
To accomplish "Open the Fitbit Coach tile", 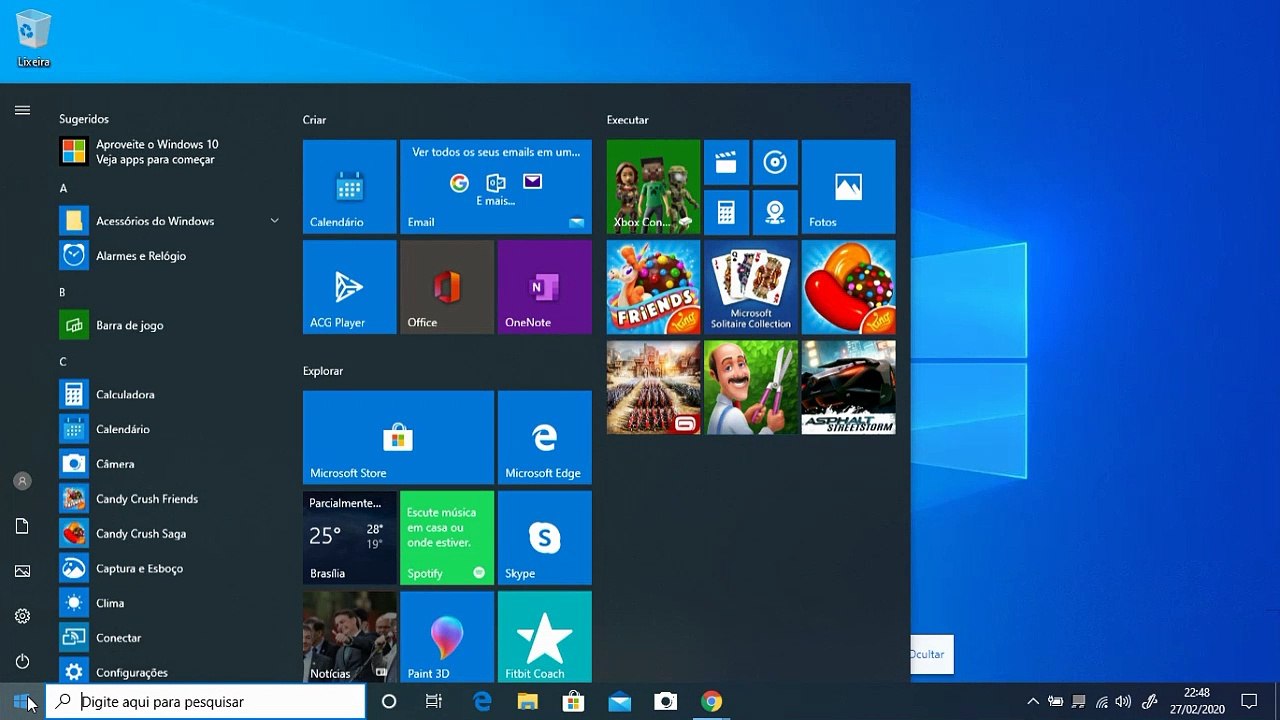I will [x=544, y=636].
